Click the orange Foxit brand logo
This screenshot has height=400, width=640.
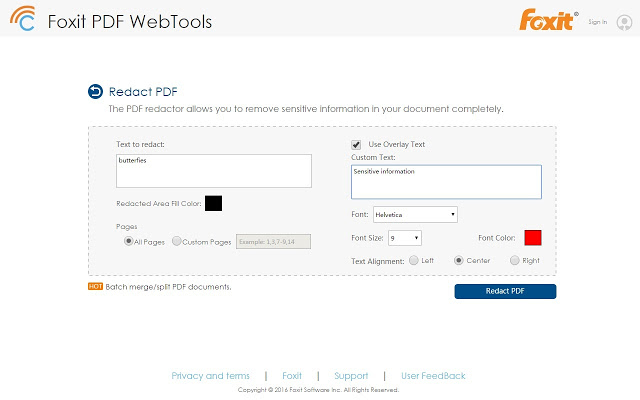tap(547, 20)
